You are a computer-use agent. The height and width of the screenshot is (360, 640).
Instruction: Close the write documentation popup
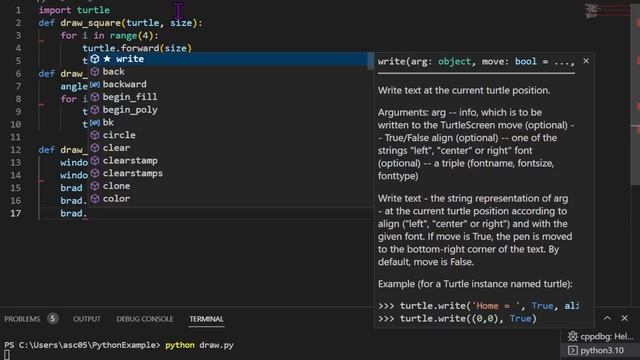point(586,61)
